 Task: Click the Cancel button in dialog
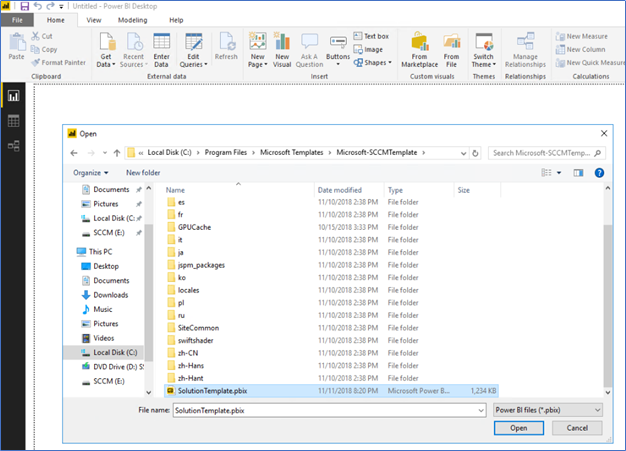(577, 428)
